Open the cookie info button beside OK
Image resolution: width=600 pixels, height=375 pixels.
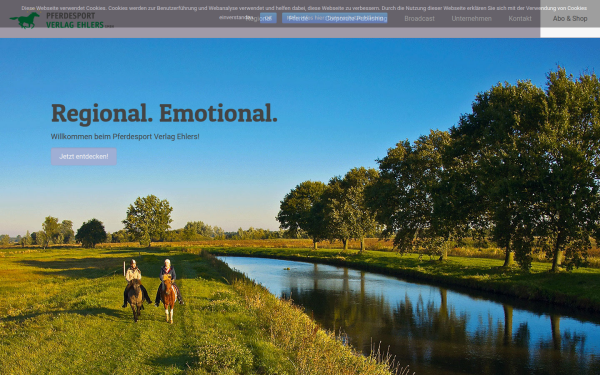click(x=334, y=18)
